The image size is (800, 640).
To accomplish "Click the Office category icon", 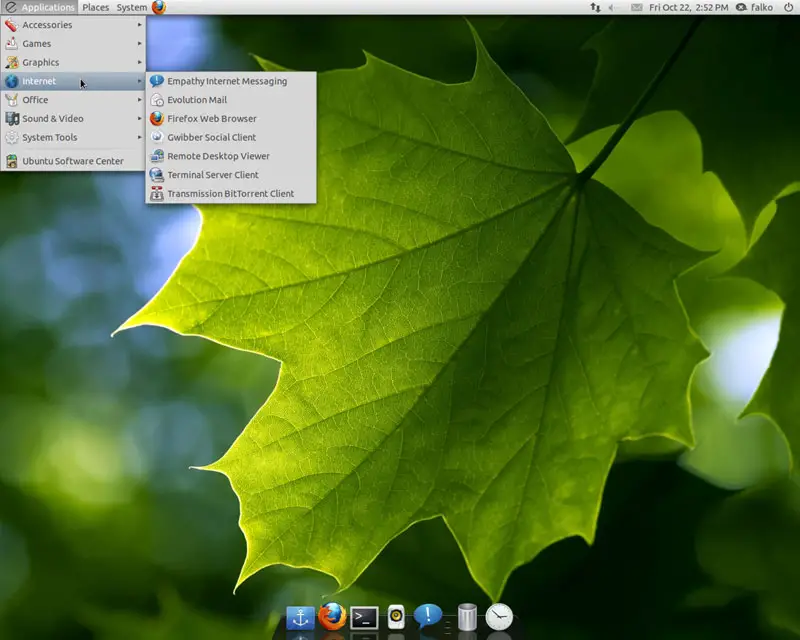I will click(12, 100).
